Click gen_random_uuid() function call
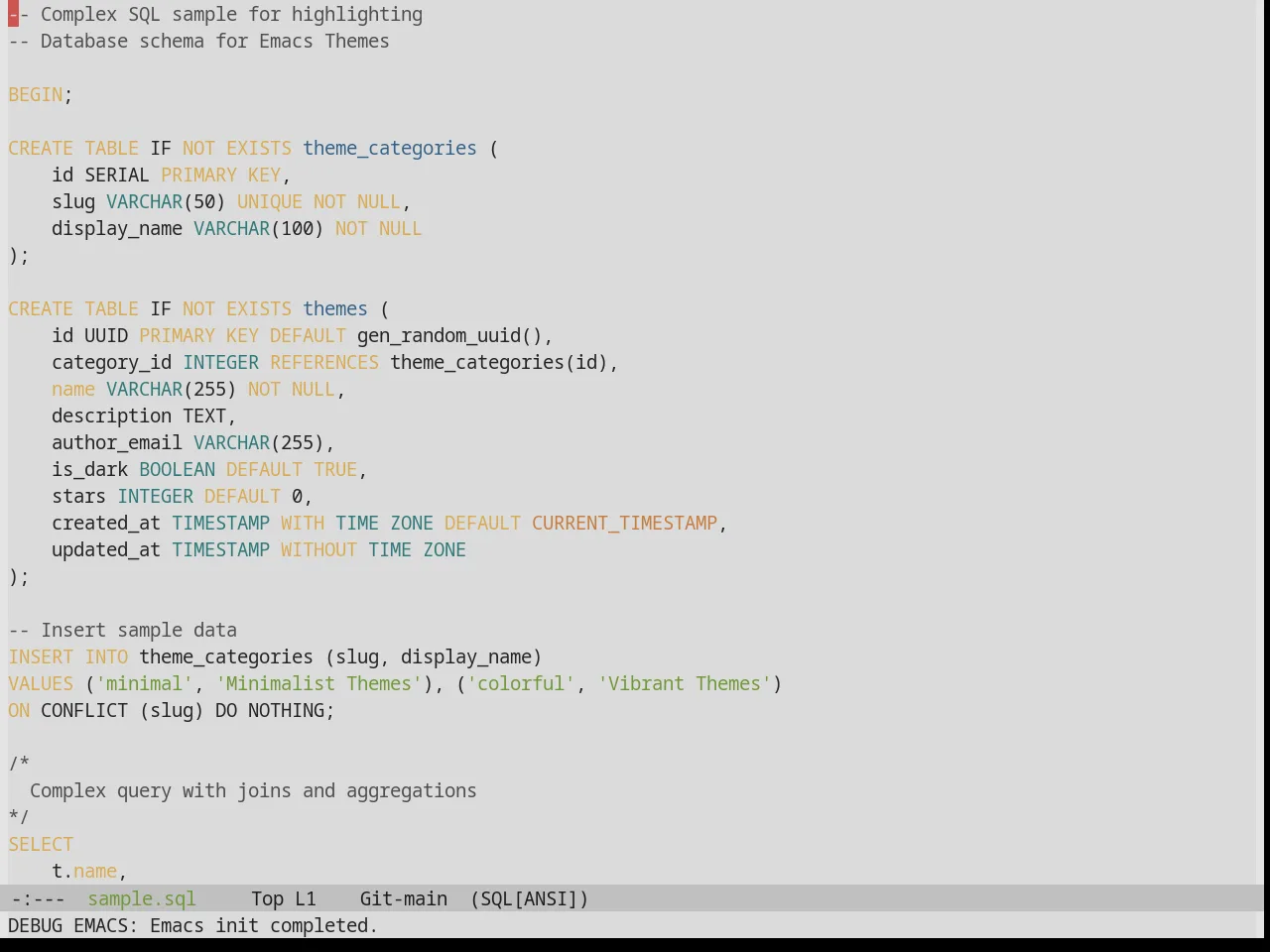Viewport: 1270px width, 952px height. pos(450,335)
